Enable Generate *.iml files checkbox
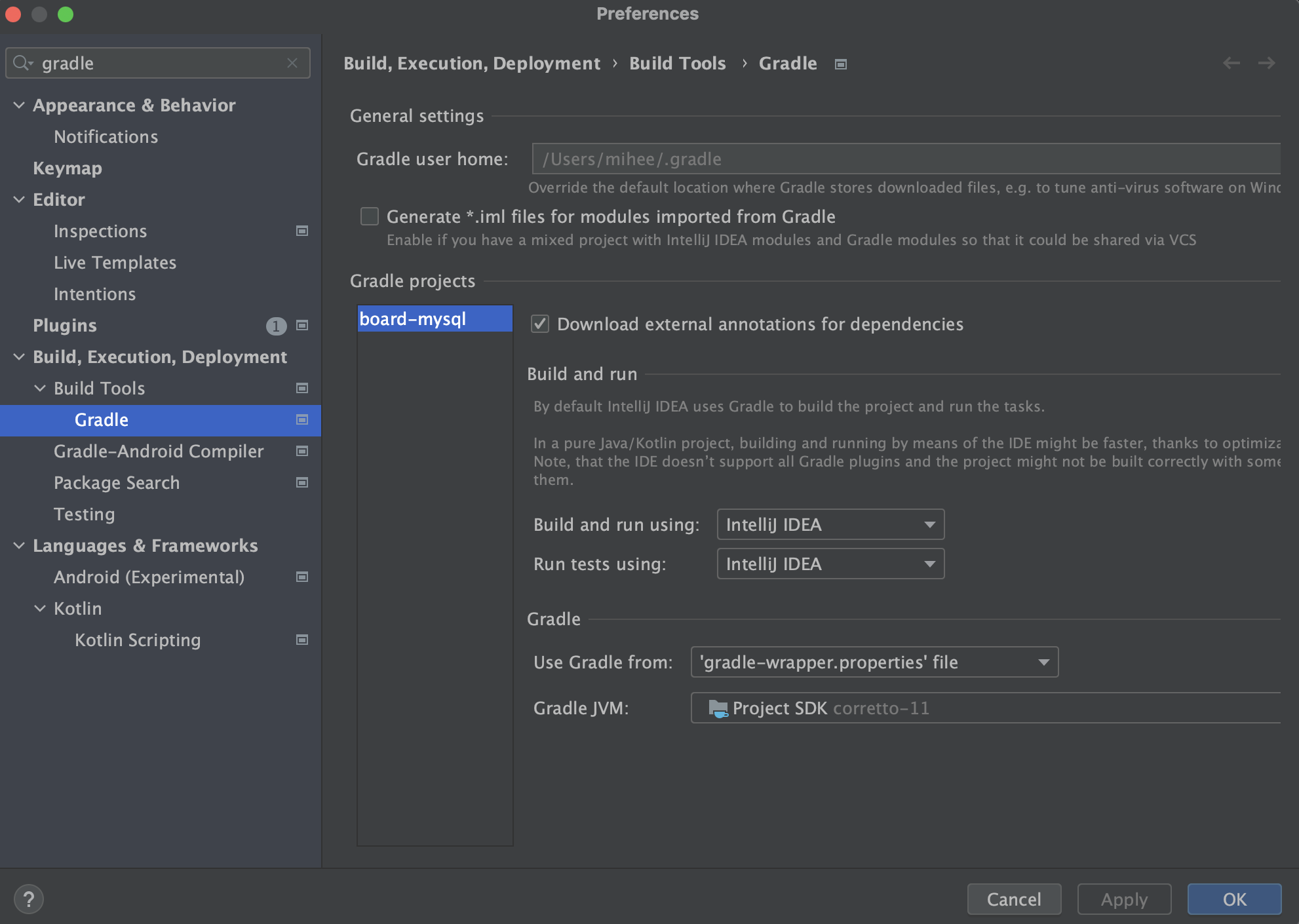Image resolution: width=1299 pixels, height=924 pixels. pyautogui.click(x=370, y=216)
